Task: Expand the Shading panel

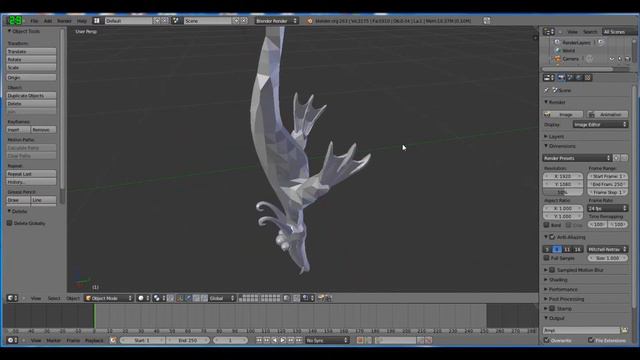Action: click(558, 280)
